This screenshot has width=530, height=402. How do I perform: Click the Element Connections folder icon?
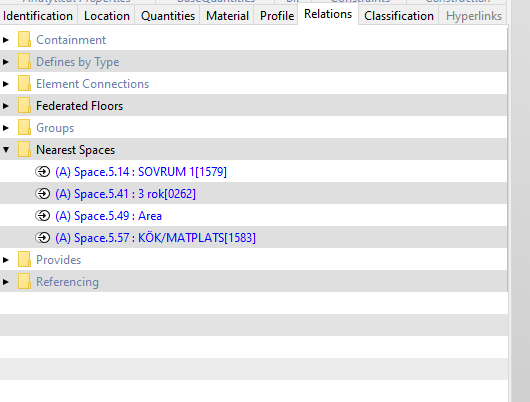click(24, 84)
